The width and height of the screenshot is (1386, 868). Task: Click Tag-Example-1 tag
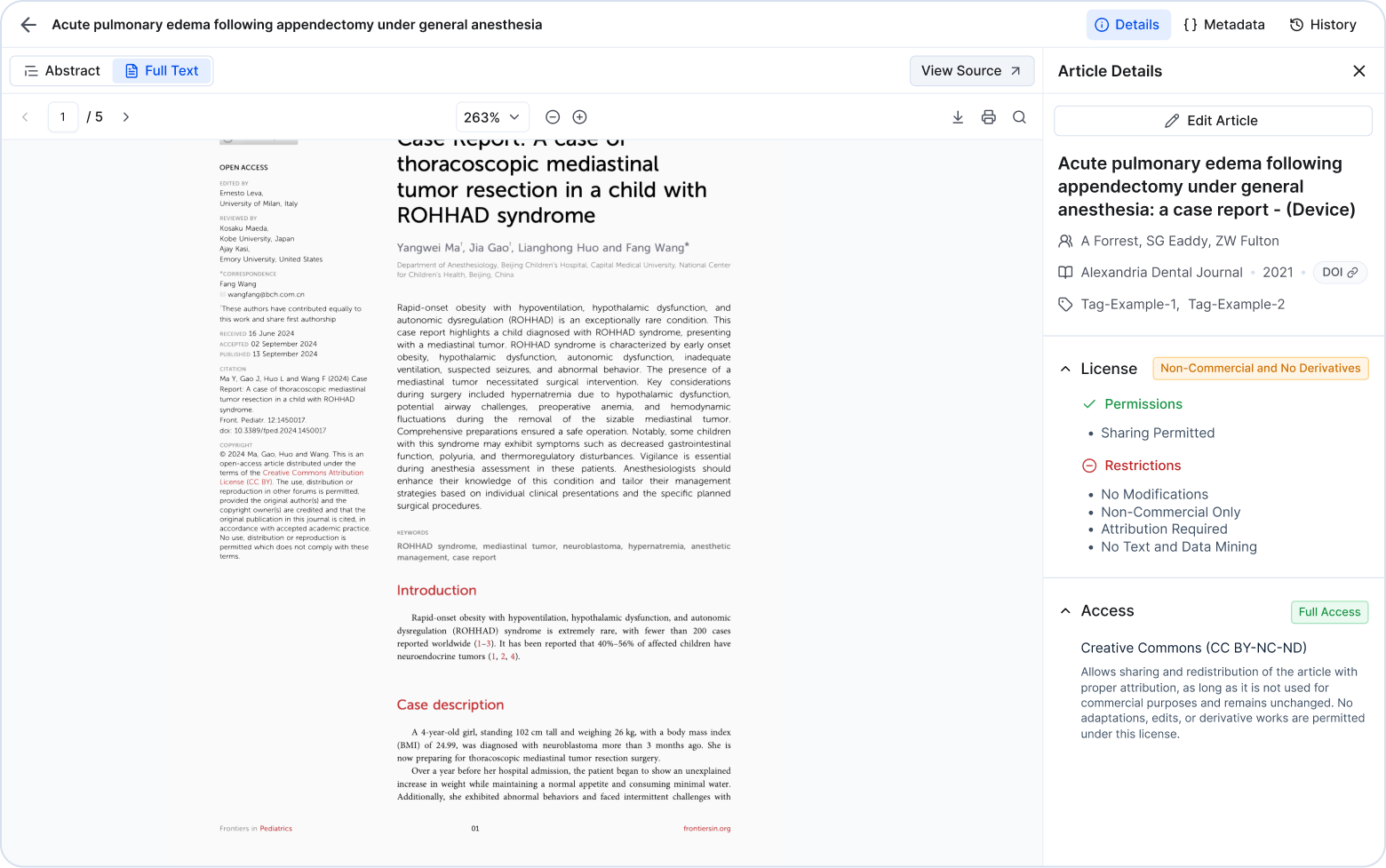click(1129, 305)
